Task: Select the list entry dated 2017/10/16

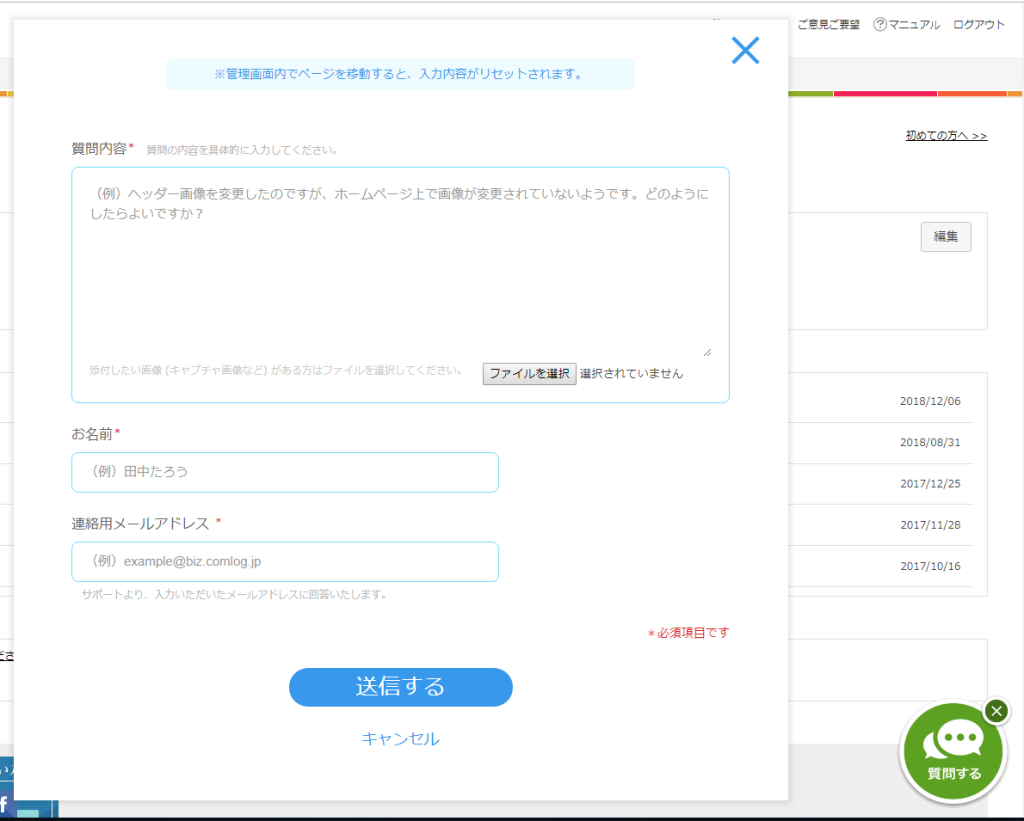Action: click(930, 565)
